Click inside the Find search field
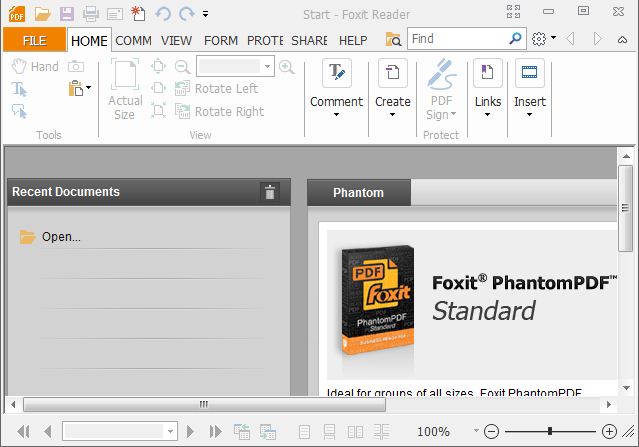Image resolution: width=639 pixels, height=447 pixels. pyautogui.click(x=458, y=39)
